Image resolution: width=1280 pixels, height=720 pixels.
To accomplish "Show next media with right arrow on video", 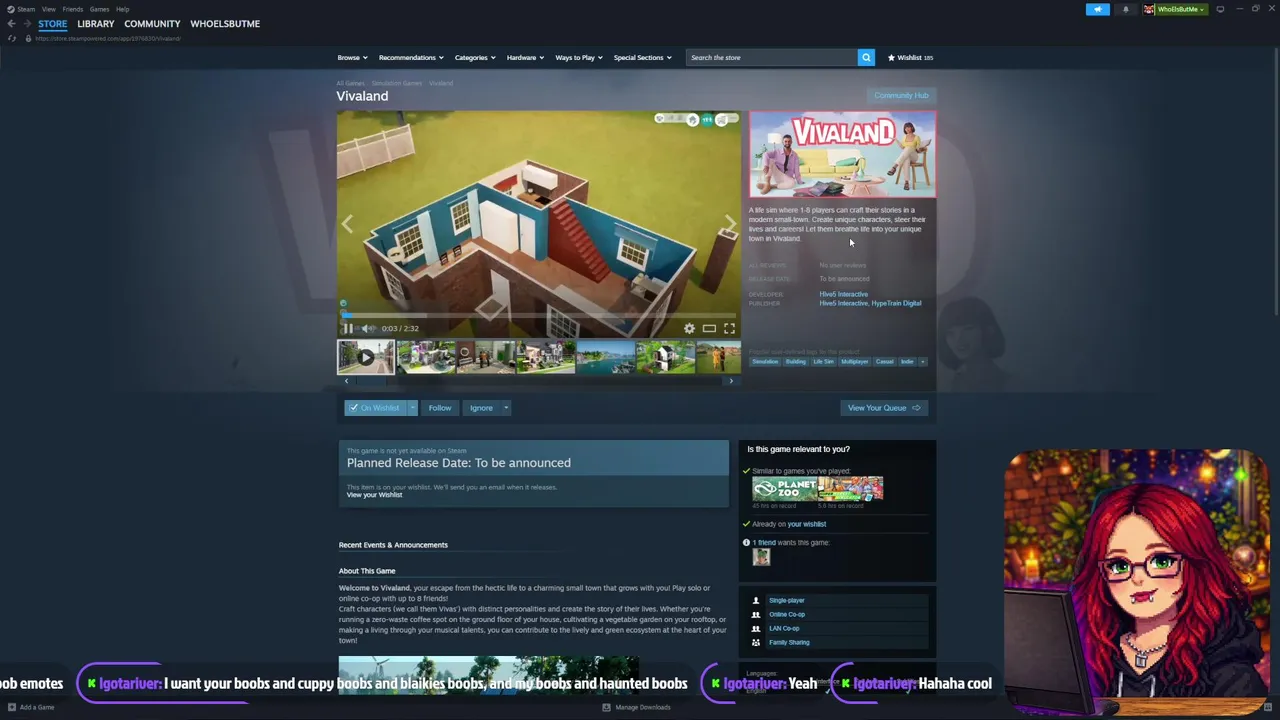I will point(730,224).
